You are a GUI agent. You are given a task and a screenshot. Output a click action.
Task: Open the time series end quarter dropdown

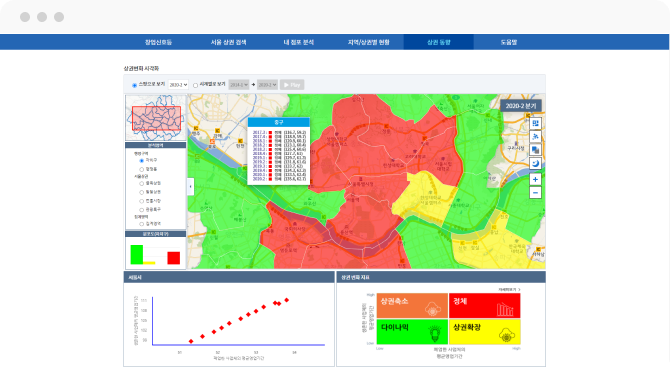click(267, 85)
